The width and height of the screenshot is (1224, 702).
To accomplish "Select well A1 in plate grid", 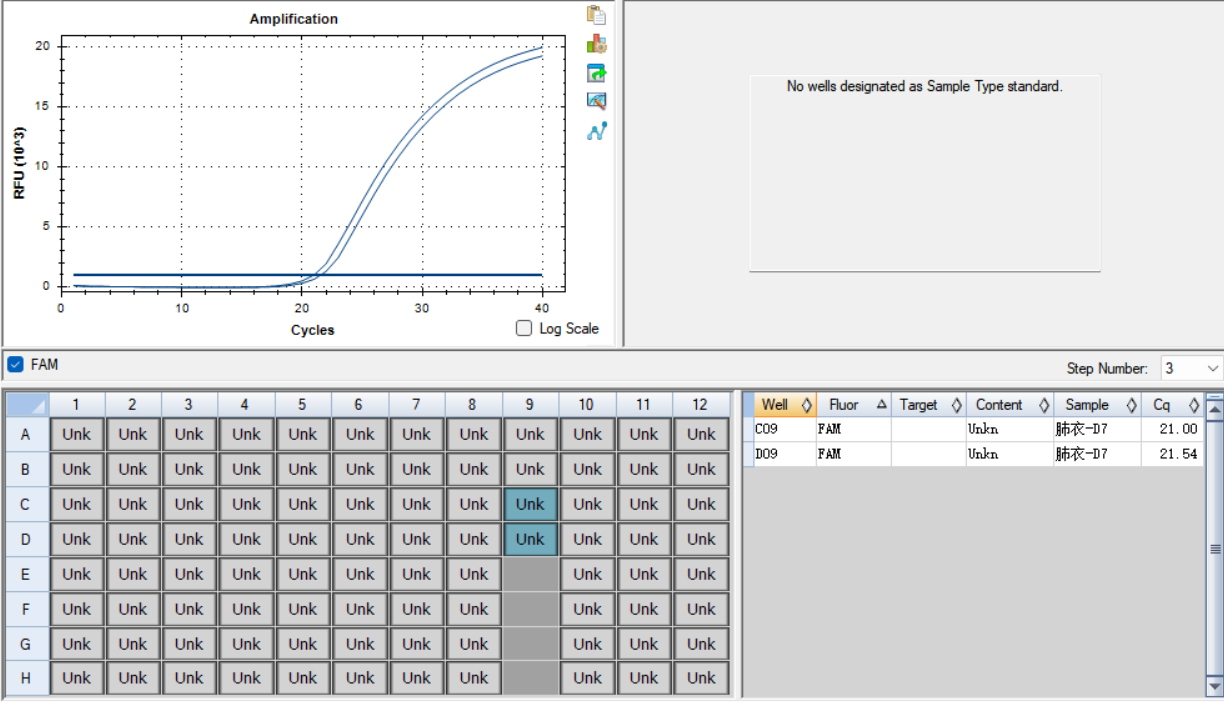I will click(76, 434).
